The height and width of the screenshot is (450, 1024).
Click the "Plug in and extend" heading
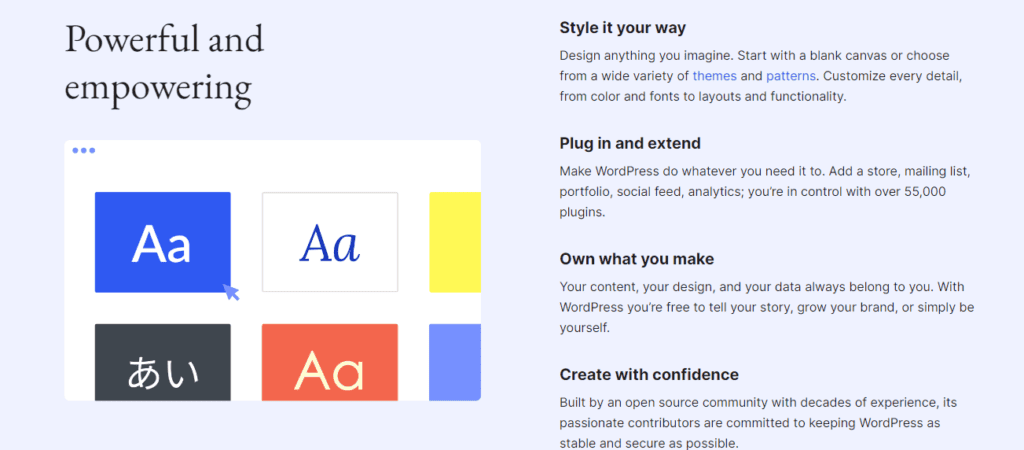click(x=630, y=143)
